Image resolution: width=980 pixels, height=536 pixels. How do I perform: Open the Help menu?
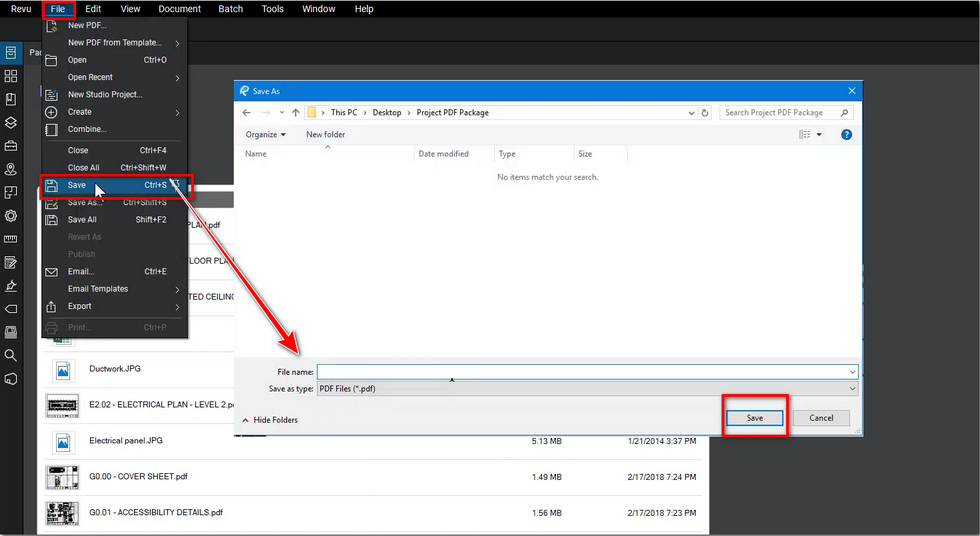coord(364,9)
